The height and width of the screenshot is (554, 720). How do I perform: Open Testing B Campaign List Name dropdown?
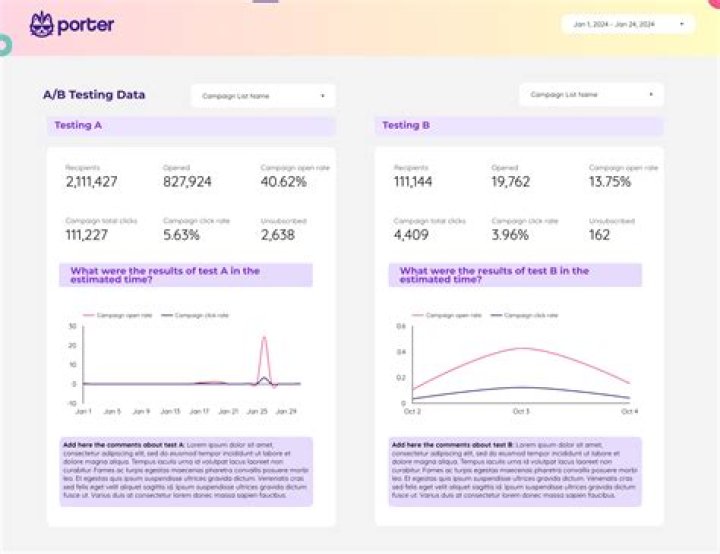coord(591,95)
